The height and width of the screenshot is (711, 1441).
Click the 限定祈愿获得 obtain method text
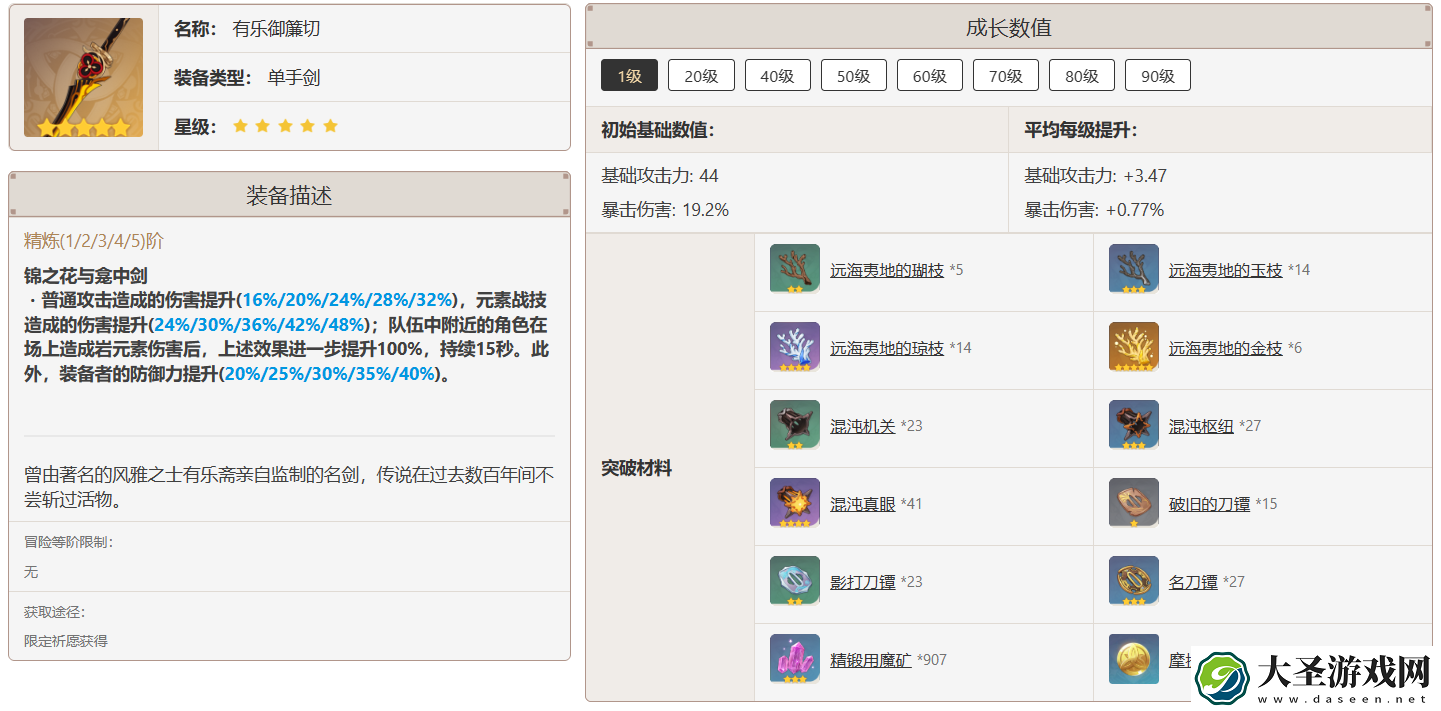(66, 641)
